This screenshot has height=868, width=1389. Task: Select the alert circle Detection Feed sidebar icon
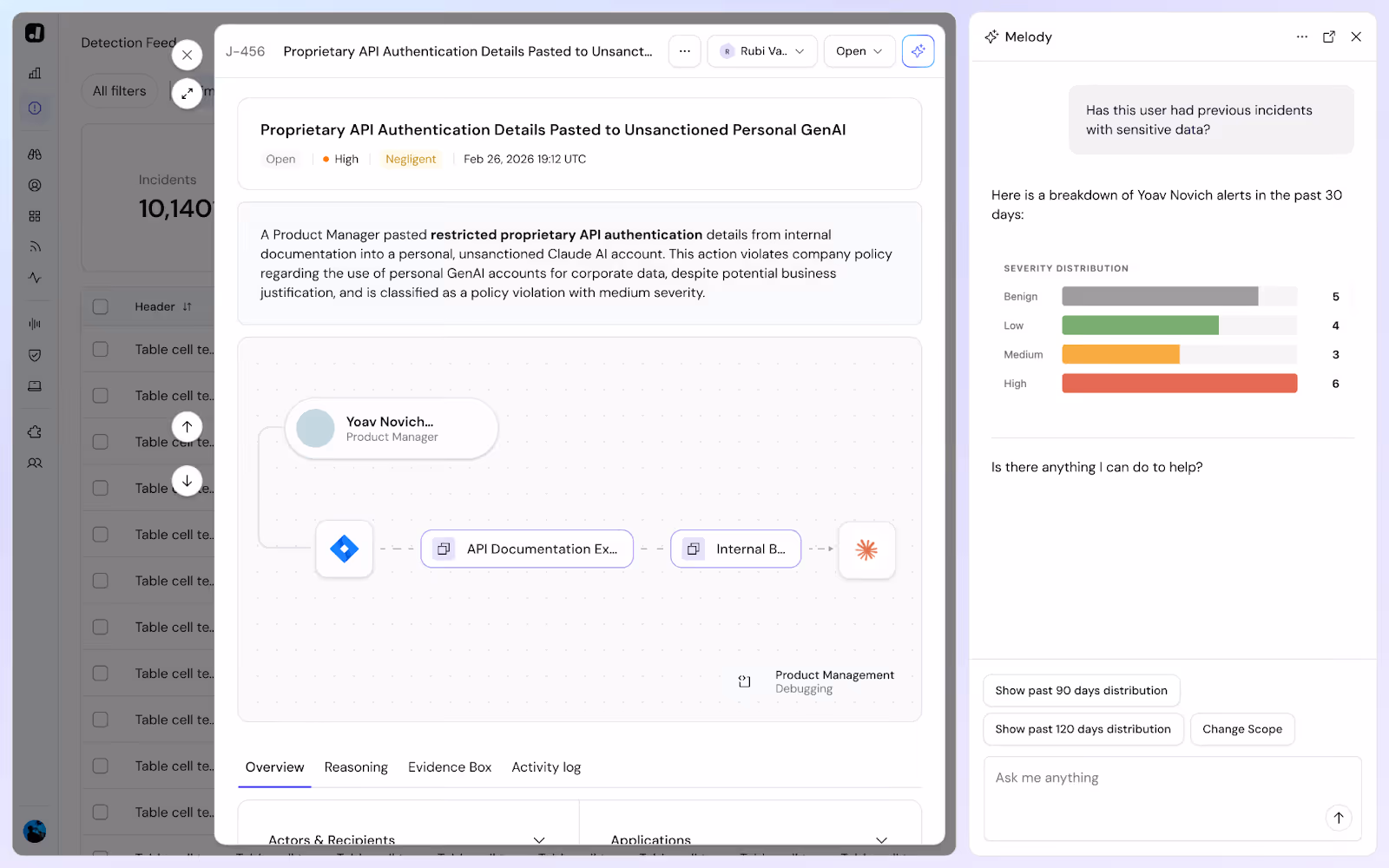coord(35,108)
